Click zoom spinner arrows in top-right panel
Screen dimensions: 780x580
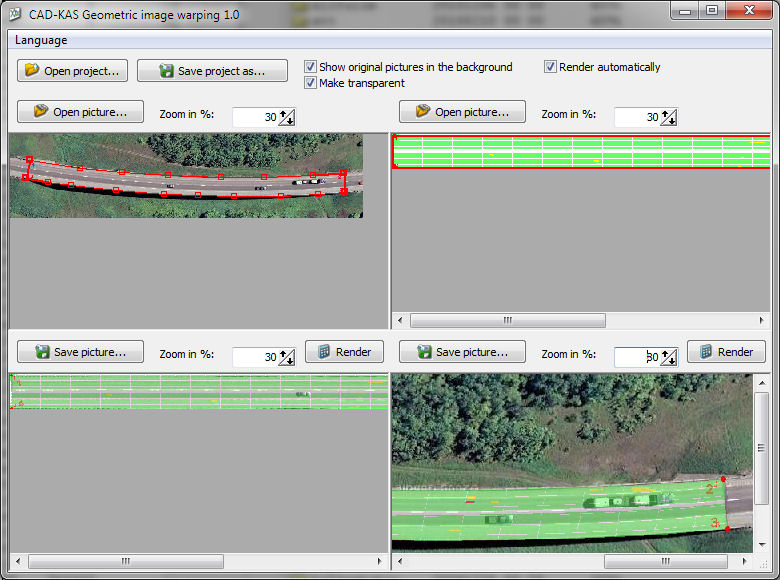coord(668,117)
